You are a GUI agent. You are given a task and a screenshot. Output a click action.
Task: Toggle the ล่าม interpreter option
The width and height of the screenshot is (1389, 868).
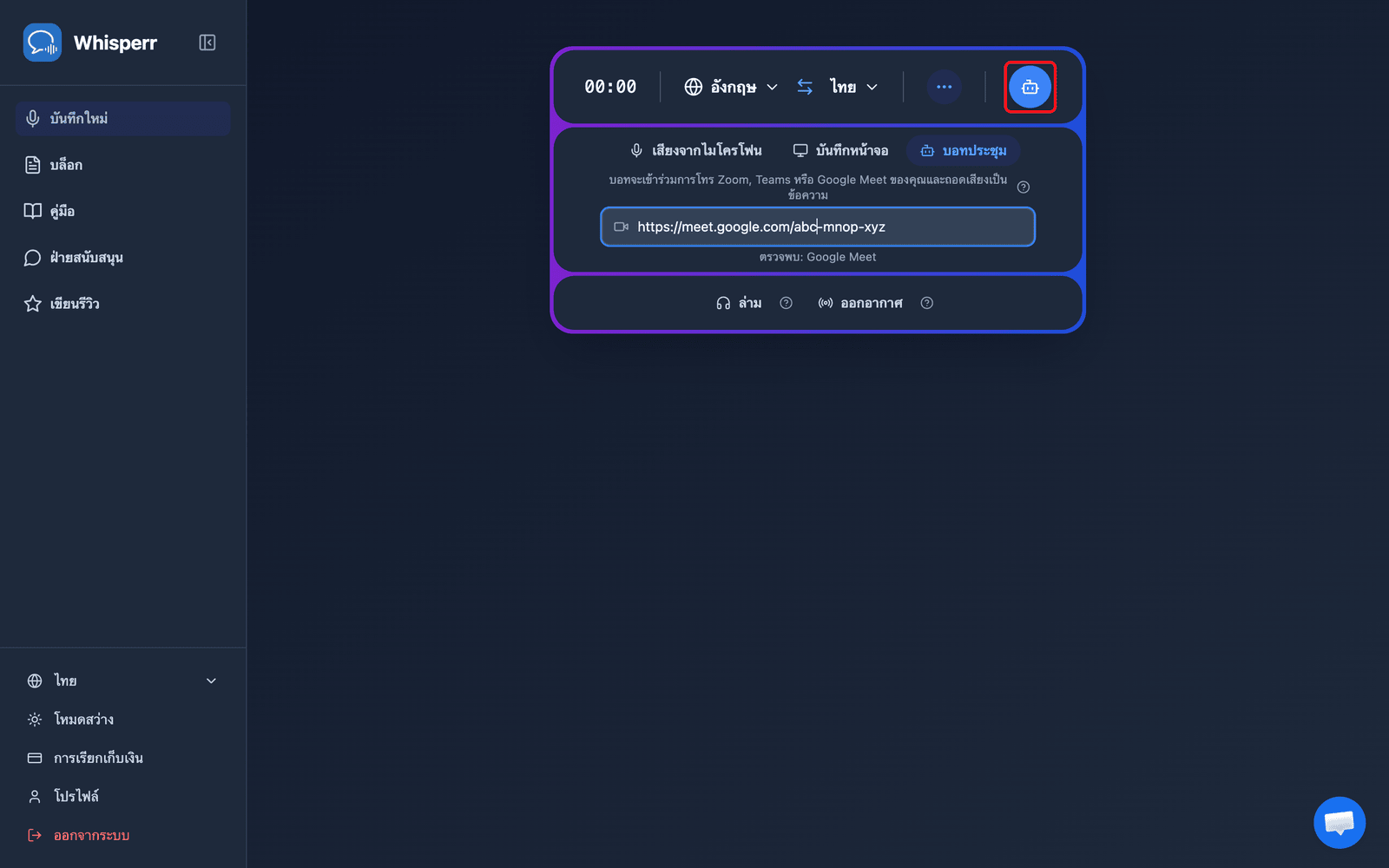point(739,303)
